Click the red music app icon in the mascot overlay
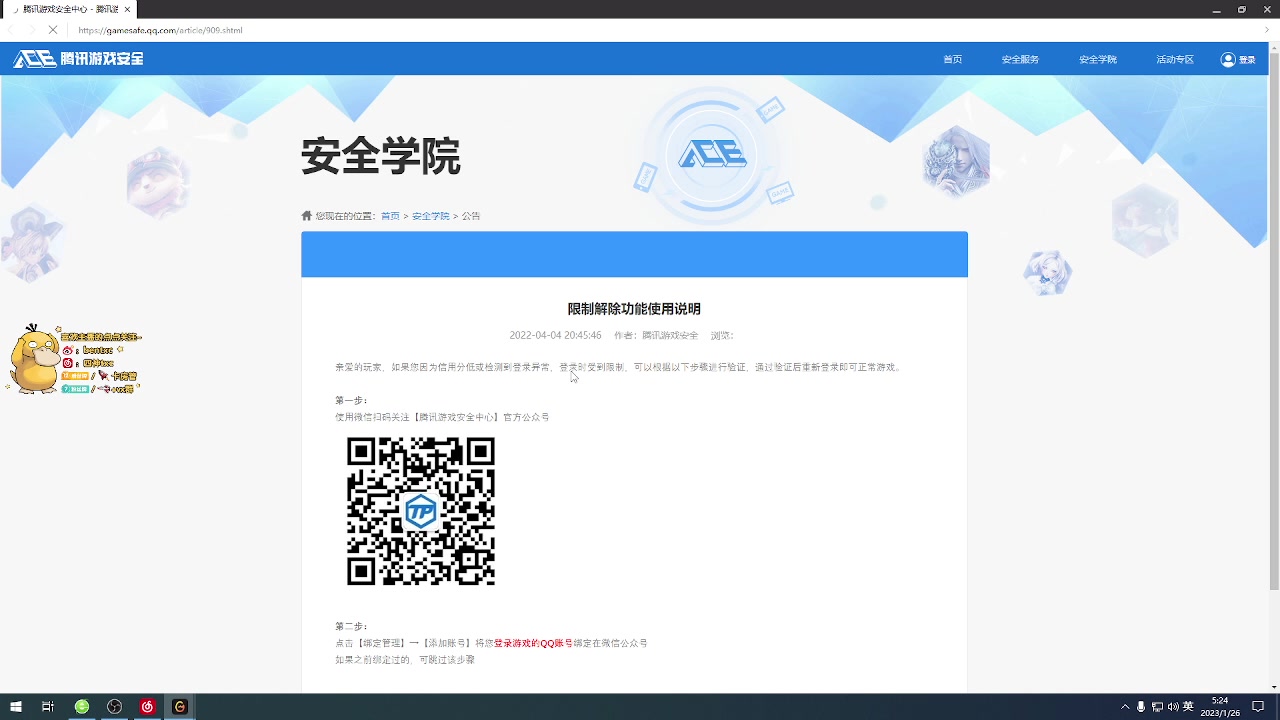The height and width of the screenshot is (720, 1280). click(x=68, y=363)
